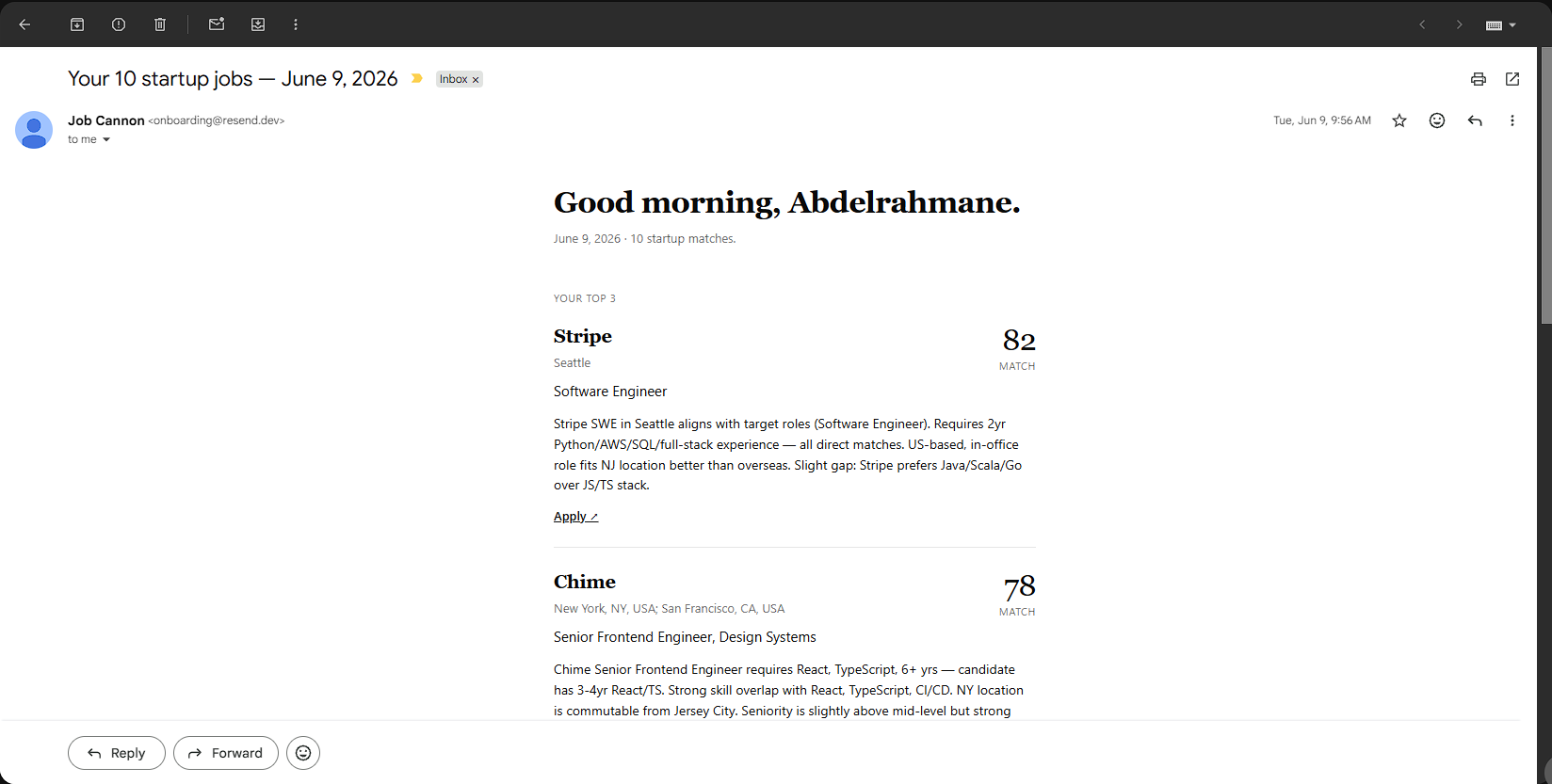
Task: Print this email conversation
Action: pyautogui.click(x=1479, y=79)
